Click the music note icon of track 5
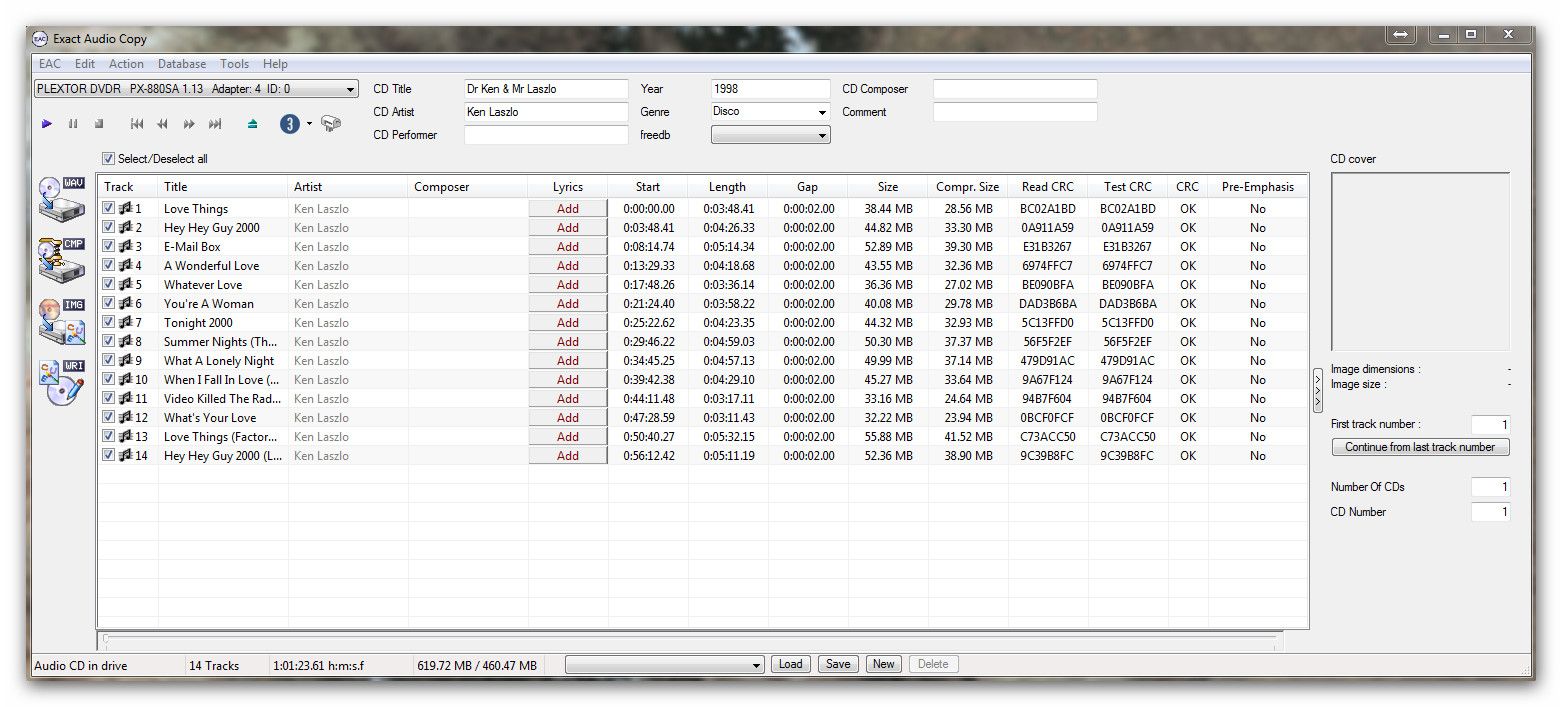The image size is (1562, 707). click(x=125, y=285)
